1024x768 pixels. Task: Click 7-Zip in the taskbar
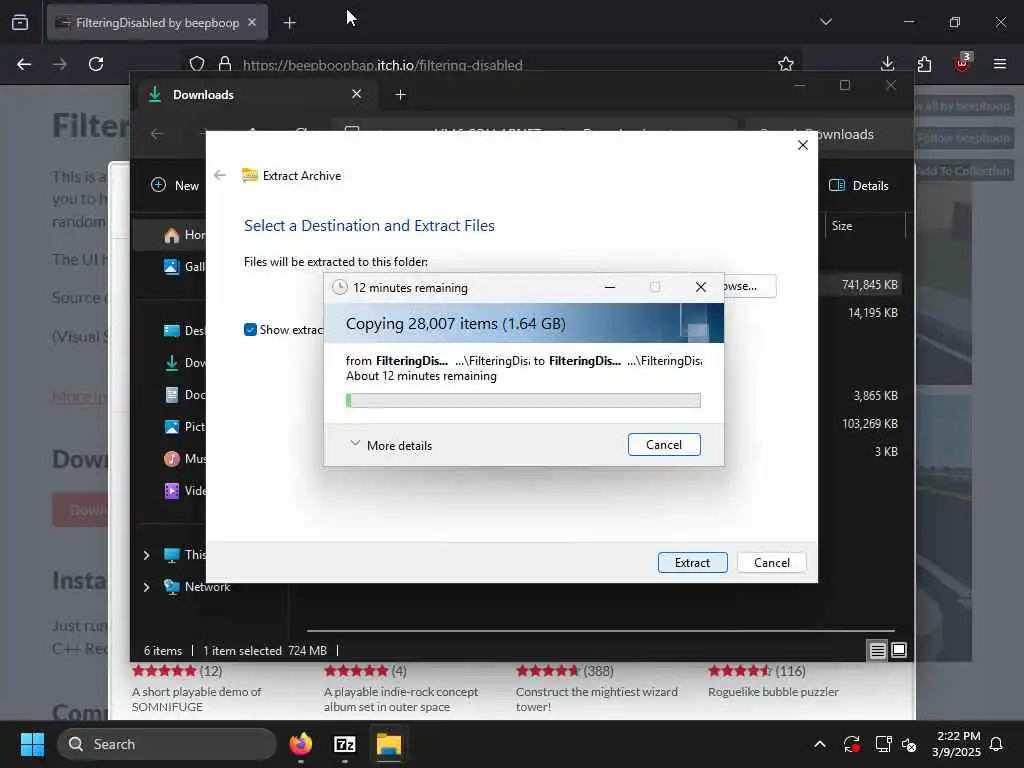point(345,744)
